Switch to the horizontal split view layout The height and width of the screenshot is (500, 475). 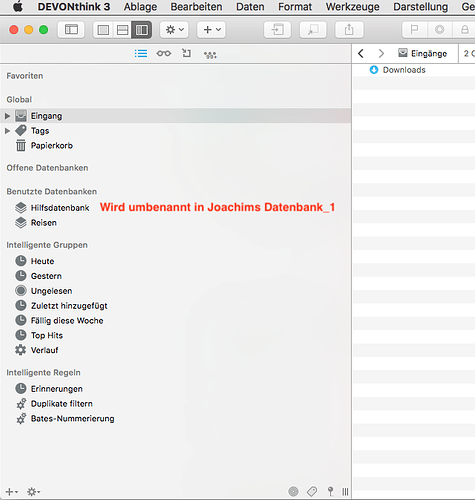(122, 30)
